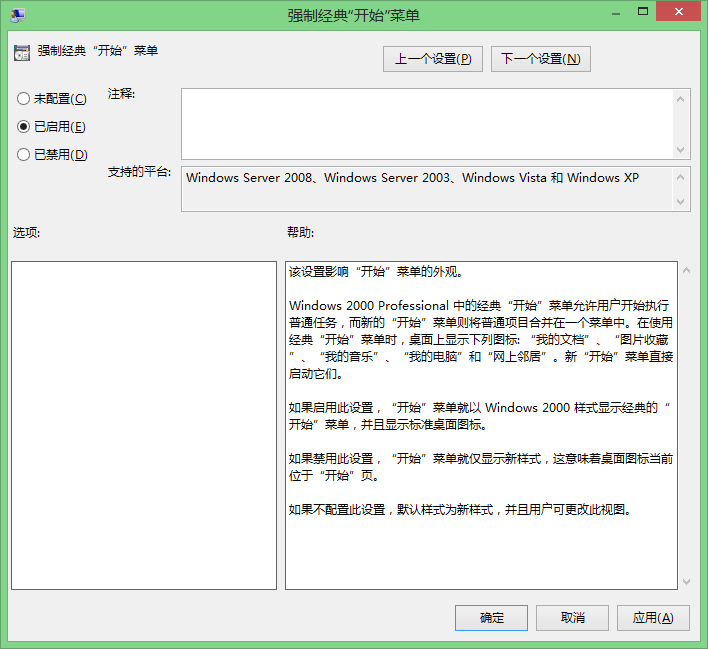
Task: Go to 上一个设置
Action: [432, 59]
